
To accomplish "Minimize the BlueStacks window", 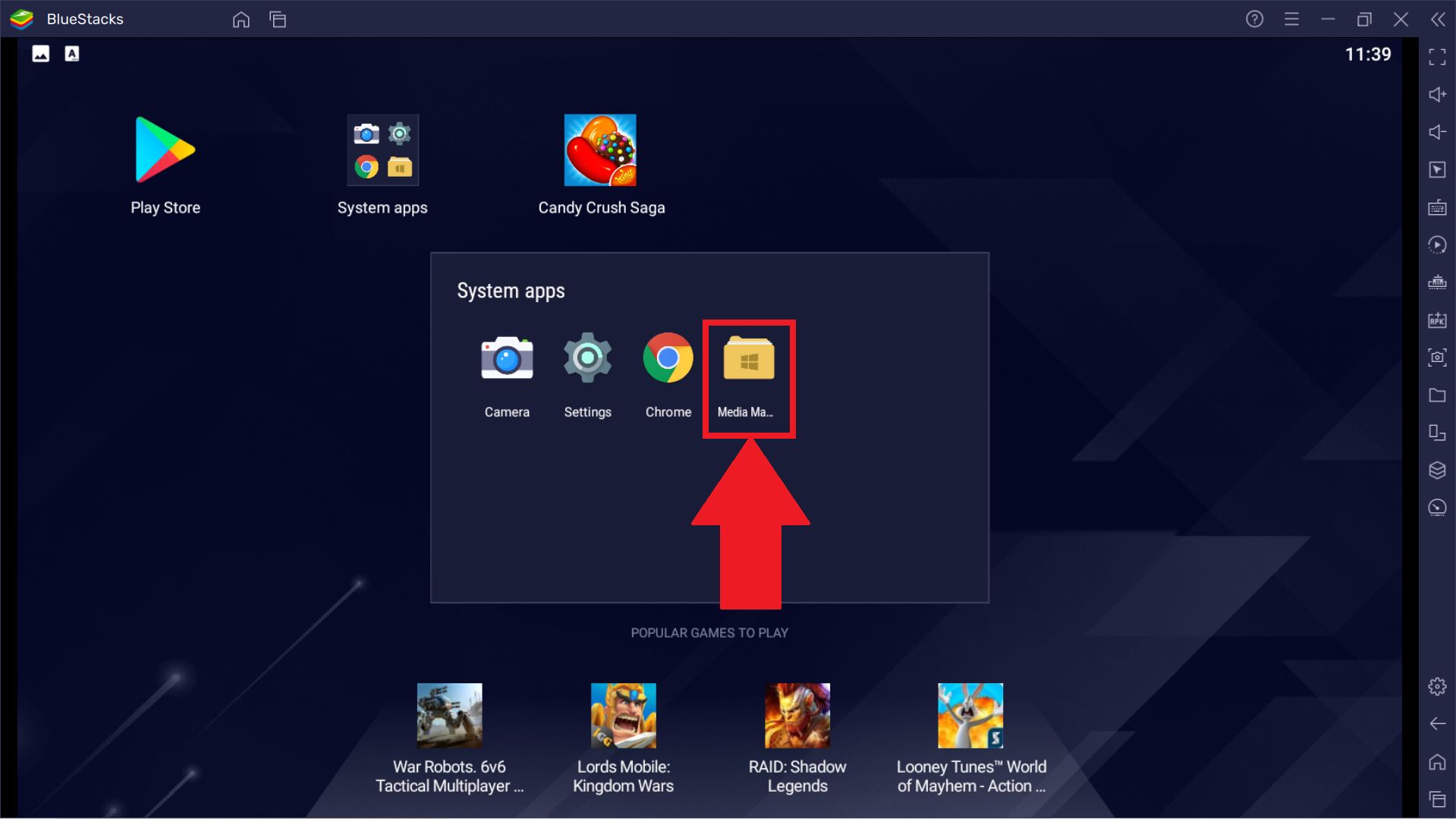I will [1328, 19].
